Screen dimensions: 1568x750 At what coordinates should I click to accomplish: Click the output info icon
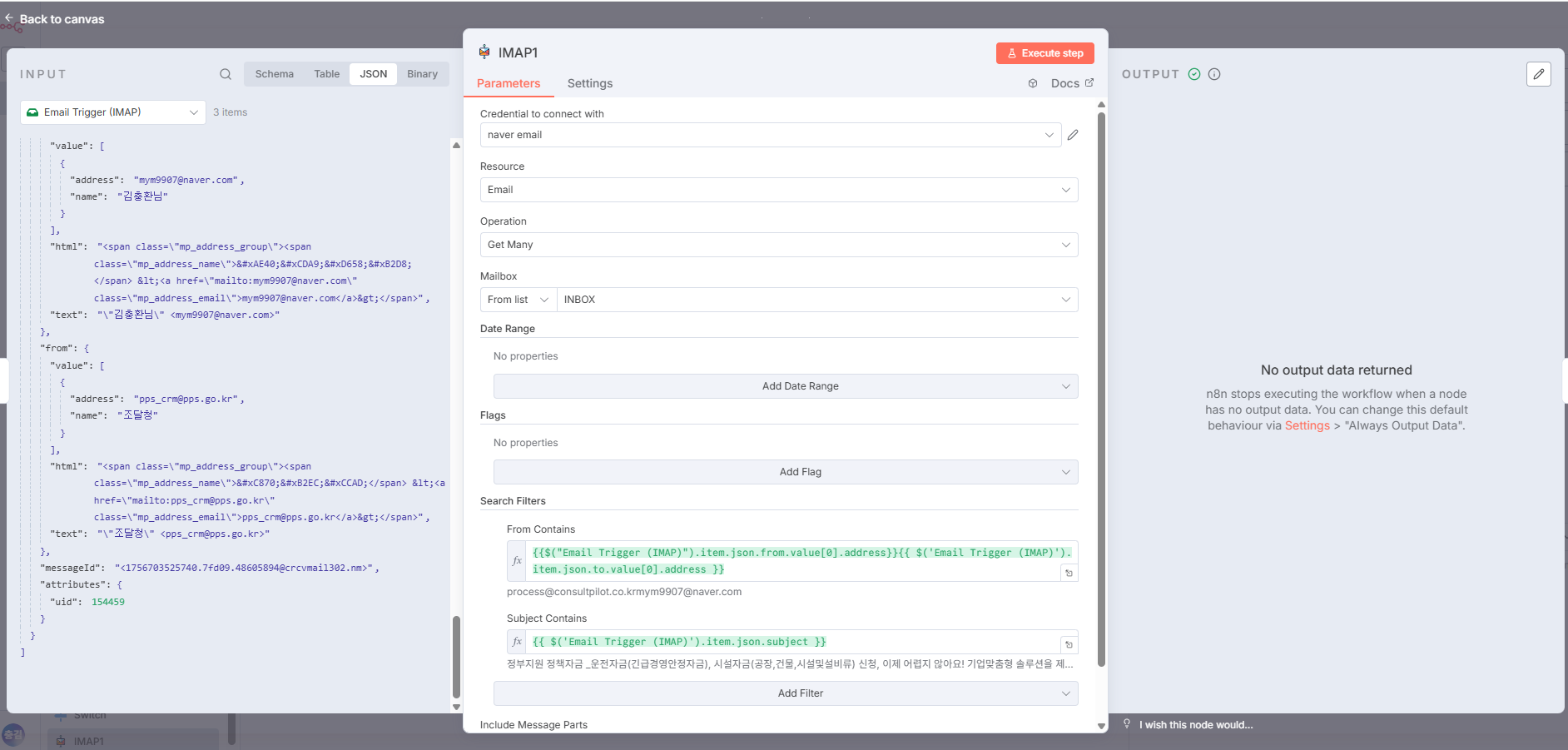pos(1214,74)
